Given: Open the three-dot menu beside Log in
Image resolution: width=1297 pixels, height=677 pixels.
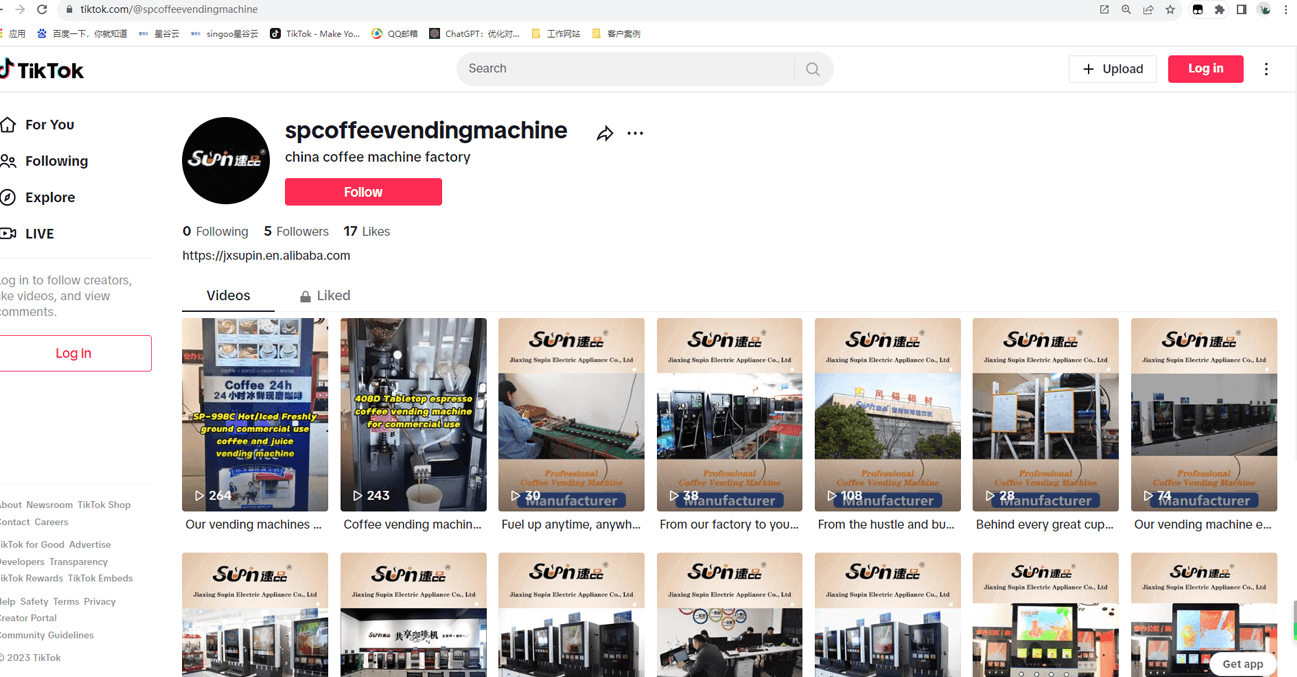Looking at the screenshot, I should click(x=1266, y=69).
